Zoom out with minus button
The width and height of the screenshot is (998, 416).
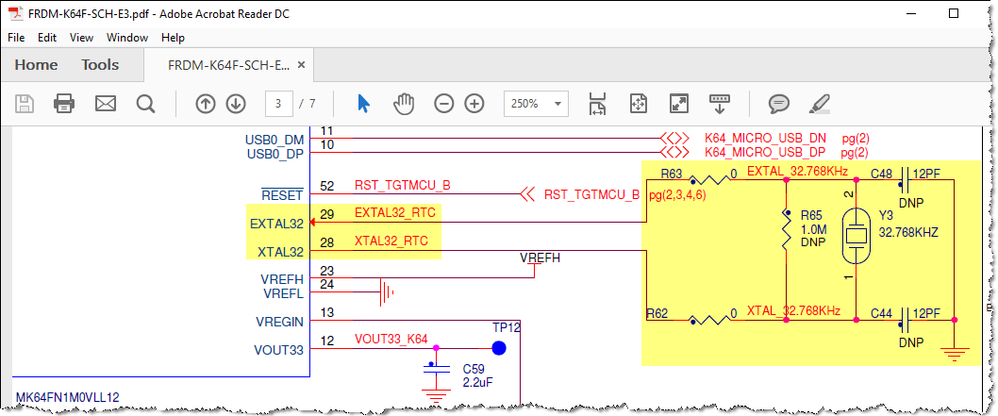click(x=444, y=103)
